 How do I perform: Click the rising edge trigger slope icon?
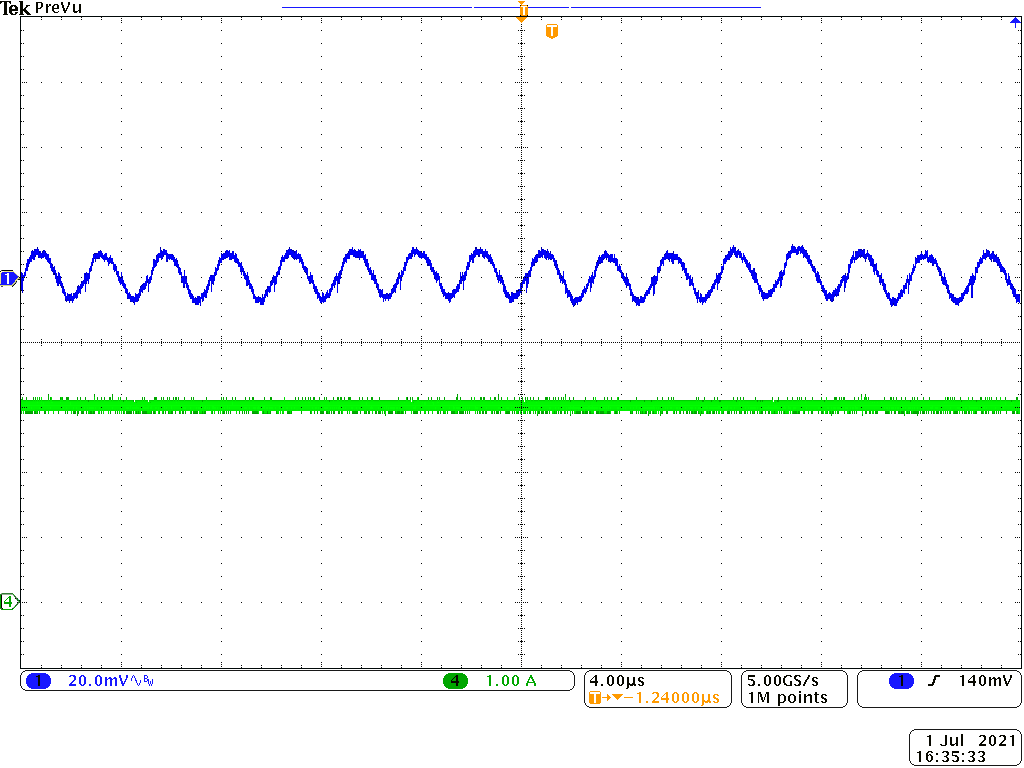click(934, 681)
